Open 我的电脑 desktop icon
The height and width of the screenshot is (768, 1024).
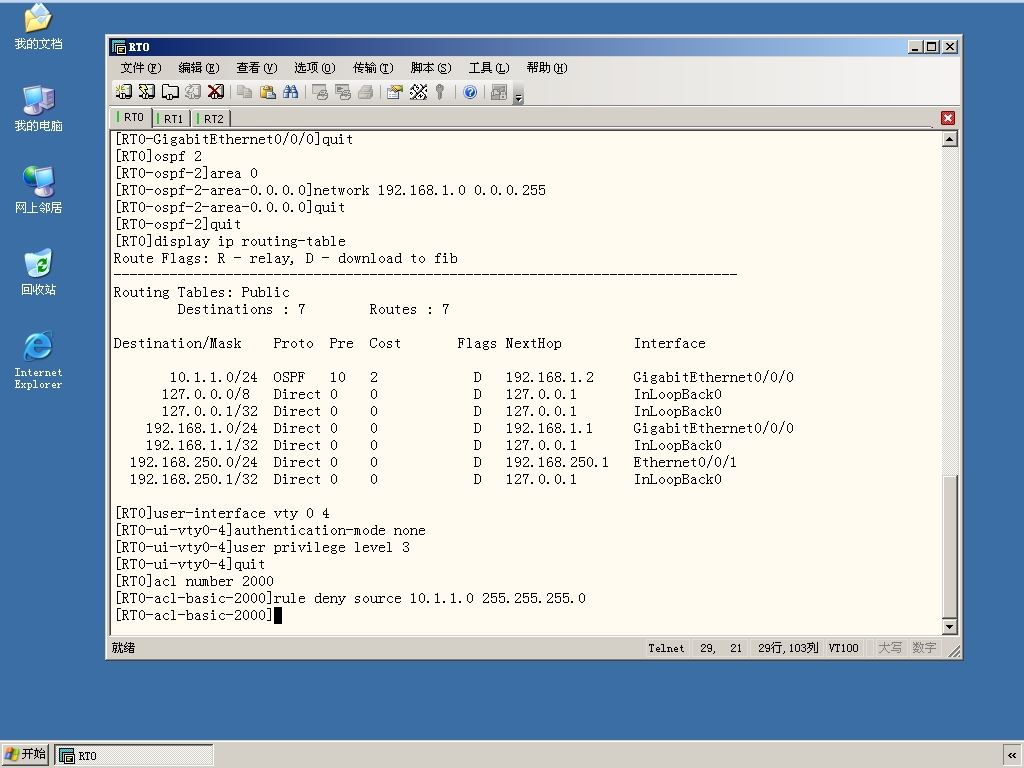[x=38, y=108]
